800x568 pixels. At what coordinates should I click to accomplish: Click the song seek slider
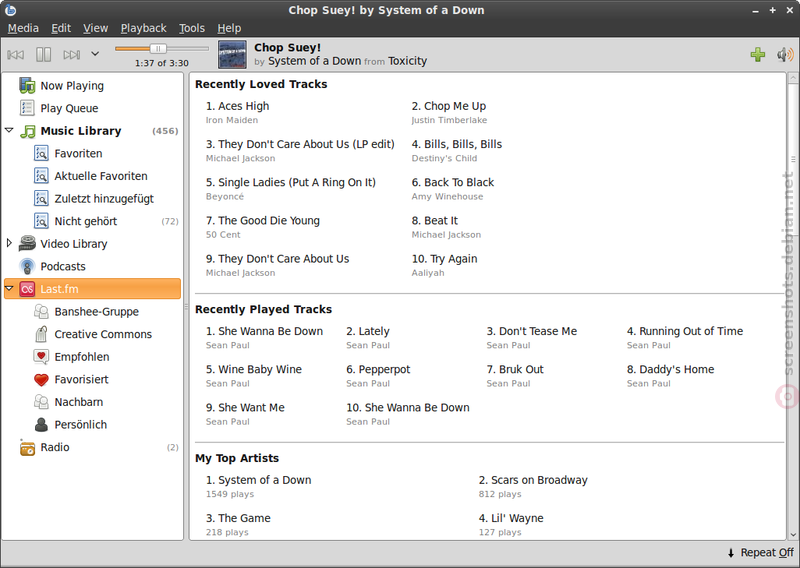[162, 48]
